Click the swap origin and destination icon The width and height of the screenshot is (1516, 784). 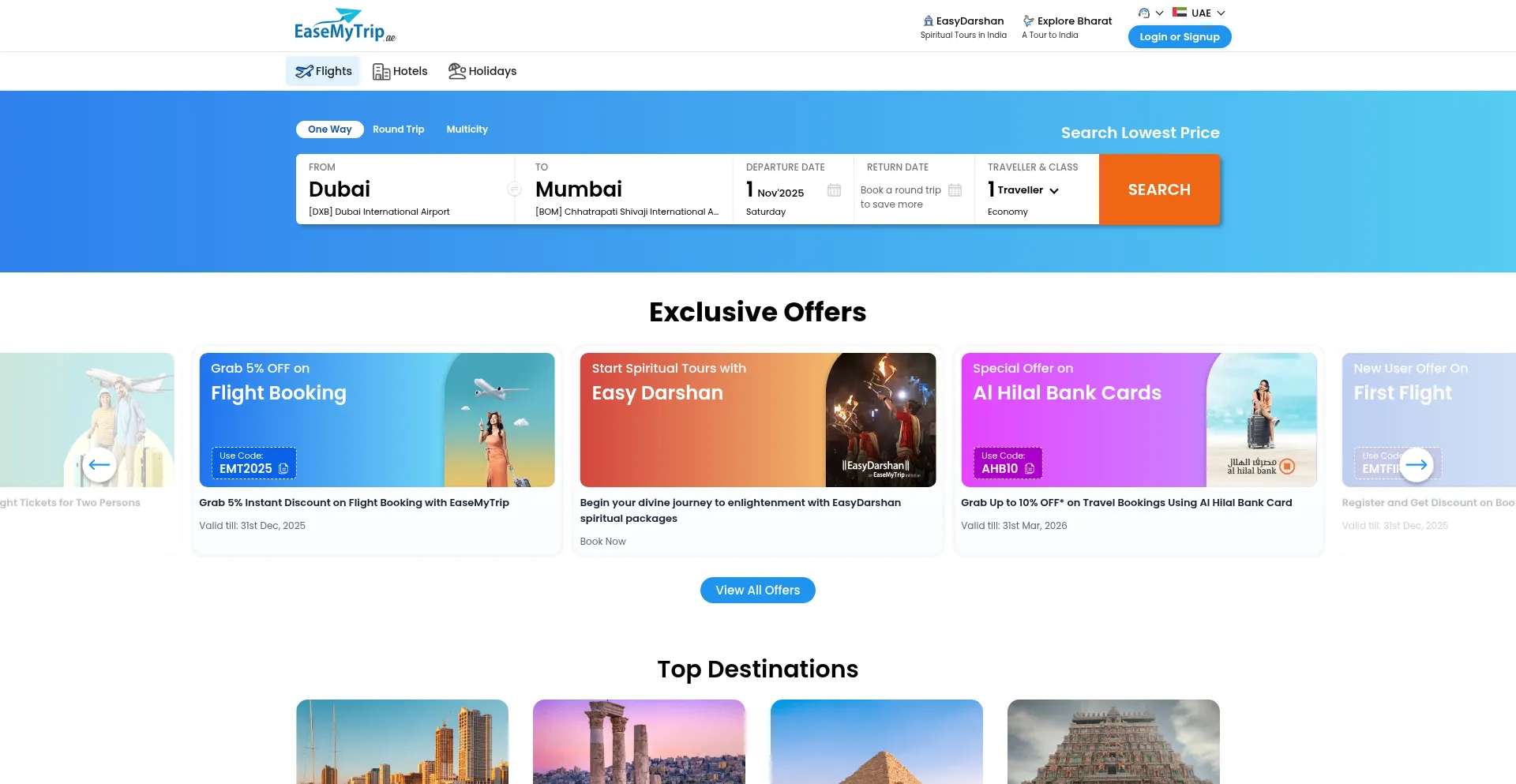pyautogui.click(x=514, y=189)
